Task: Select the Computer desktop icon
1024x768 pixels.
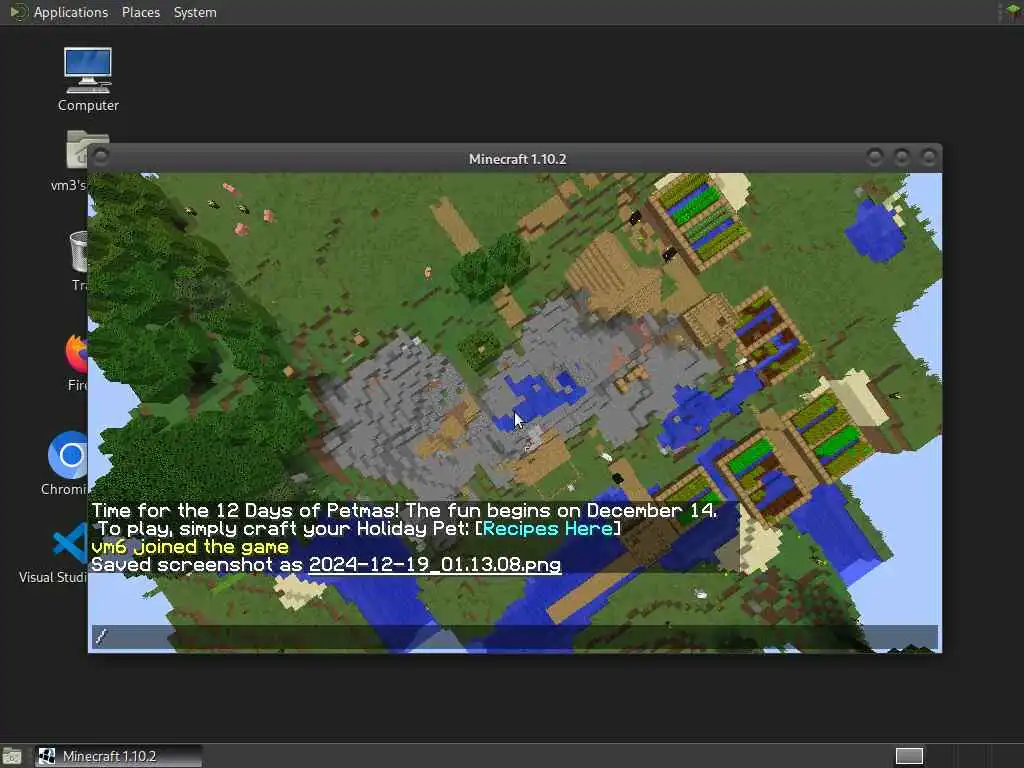Action: 88,79
